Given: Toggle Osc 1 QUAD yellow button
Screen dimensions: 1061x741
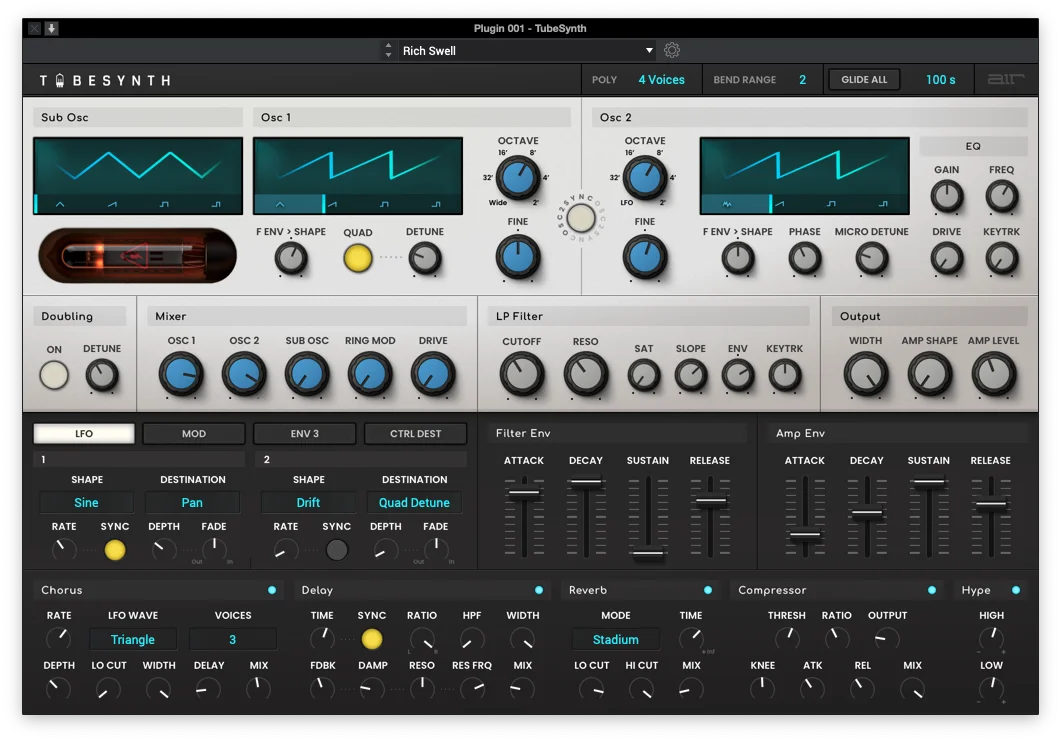Looking at the screenshot, I should click(358, 258).
